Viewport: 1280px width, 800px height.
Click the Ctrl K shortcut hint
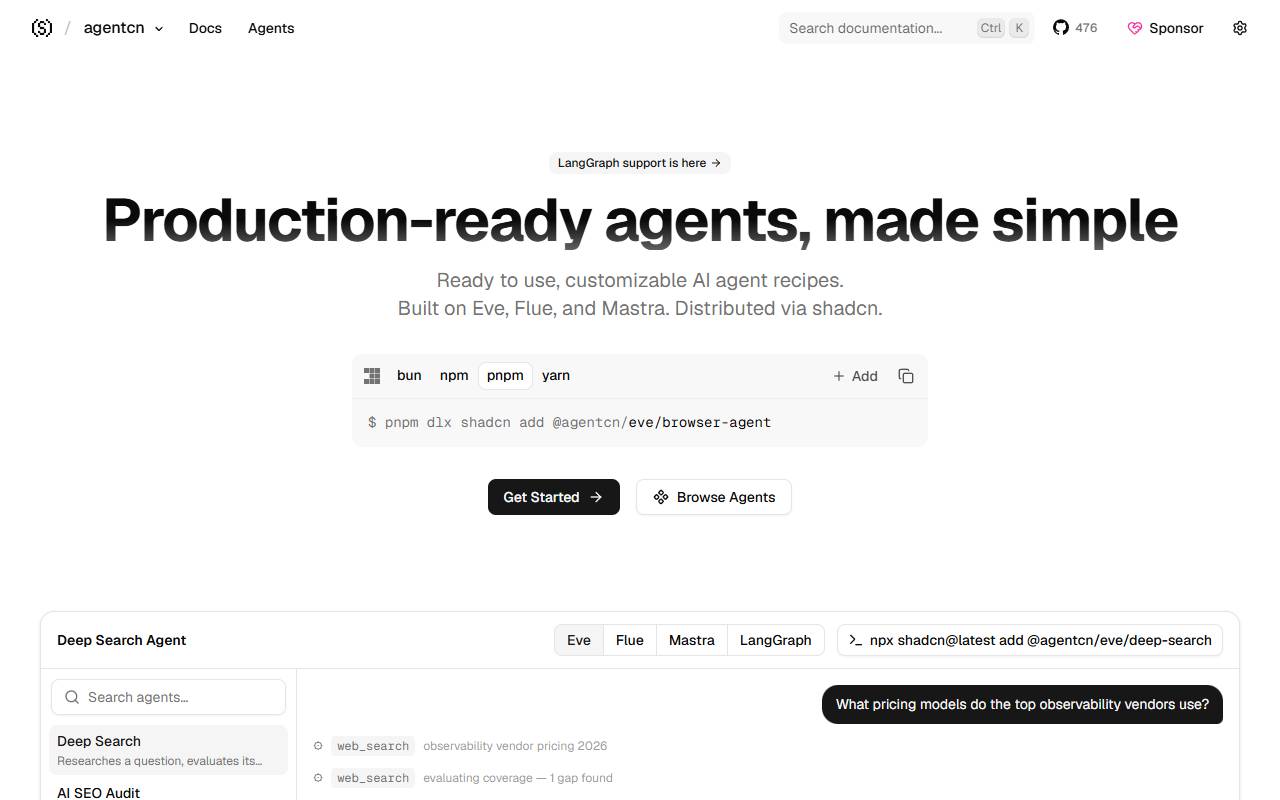coord(1004,28)
